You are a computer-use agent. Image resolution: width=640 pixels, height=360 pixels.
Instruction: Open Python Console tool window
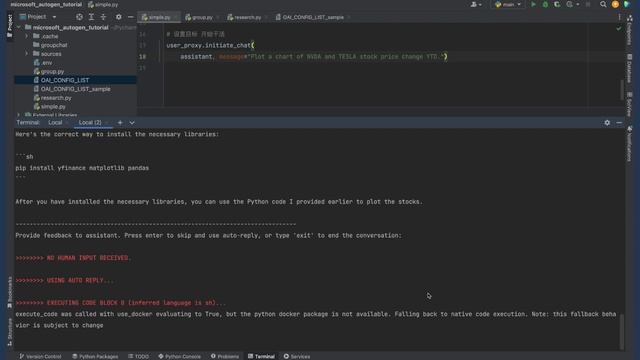click(x=180, y=356)
